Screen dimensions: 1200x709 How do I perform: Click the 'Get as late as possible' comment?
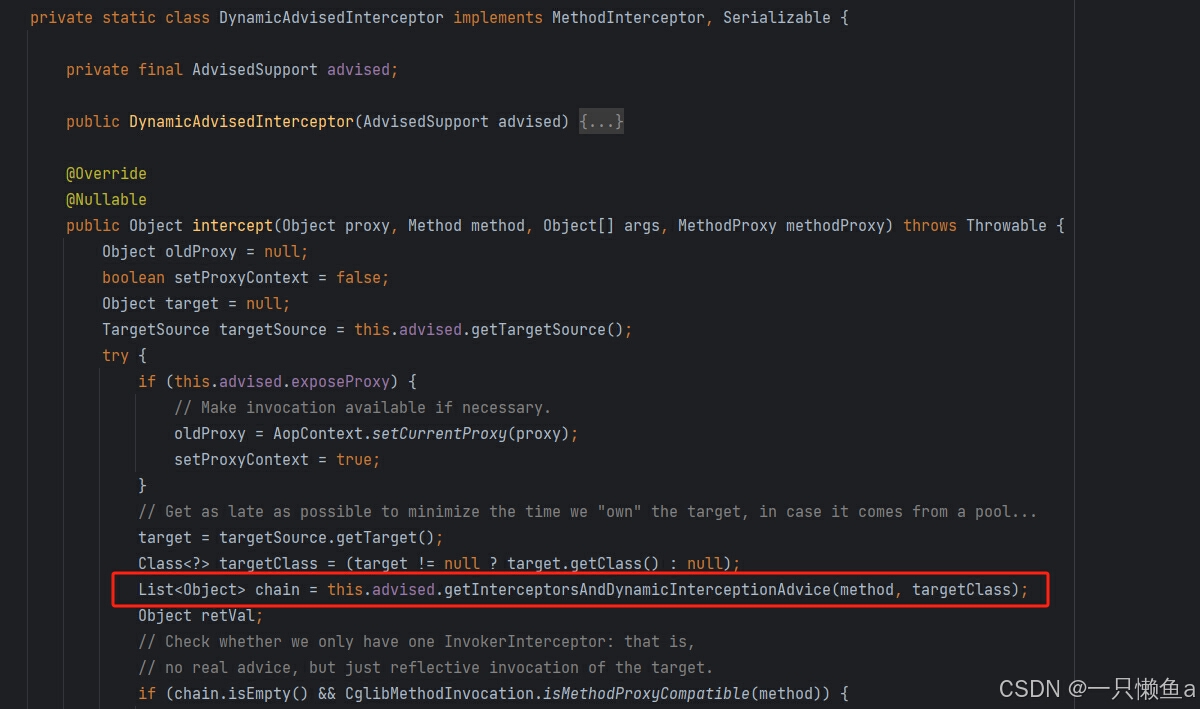588,512
